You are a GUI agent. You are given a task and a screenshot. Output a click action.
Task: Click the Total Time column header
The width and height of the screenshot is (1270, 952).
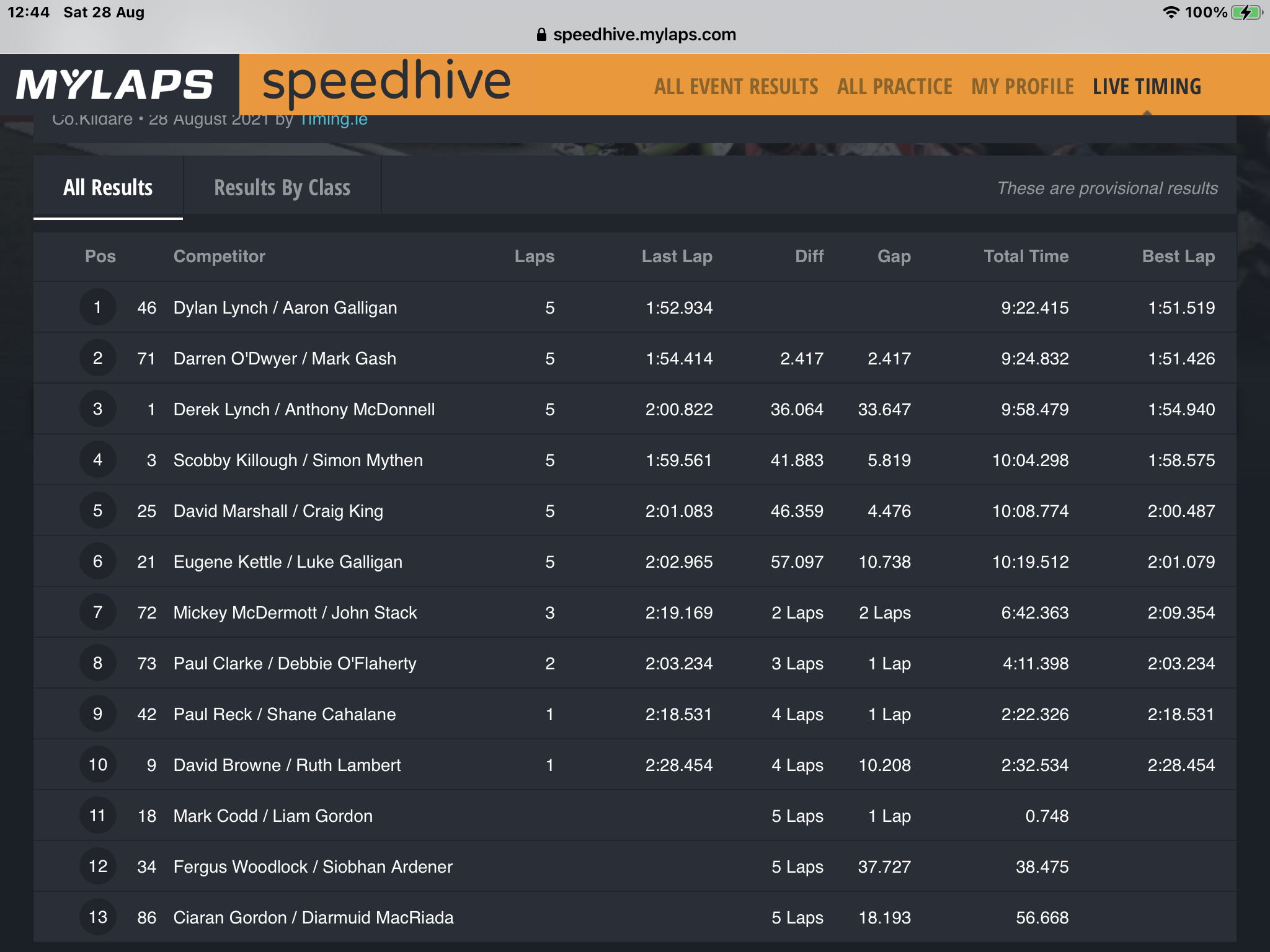(1026, 257)
